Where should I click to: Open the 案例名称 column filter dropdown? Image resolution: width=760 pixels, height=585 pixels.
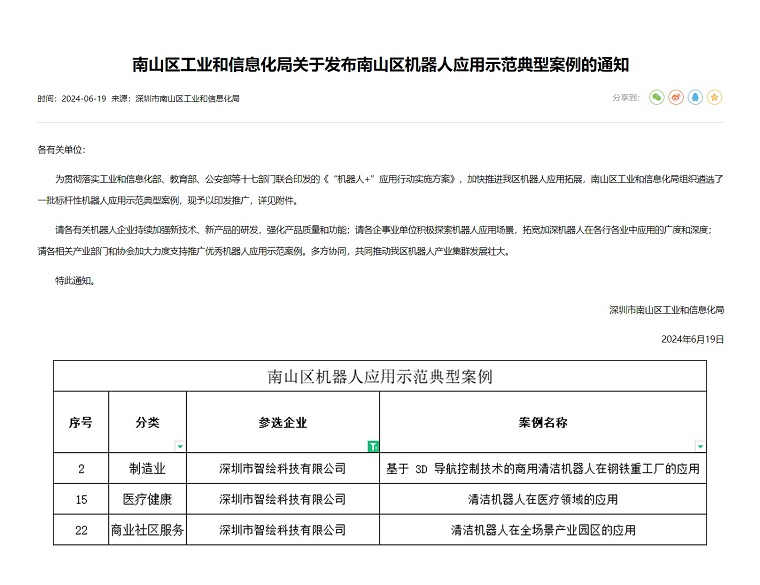[700, 446]
